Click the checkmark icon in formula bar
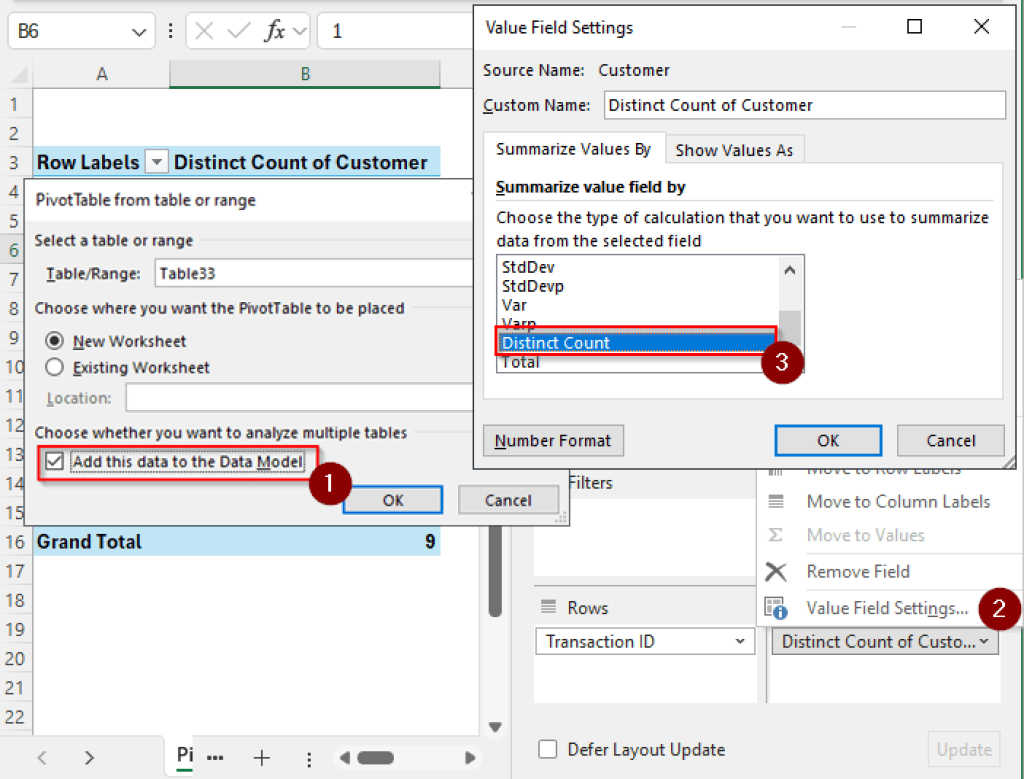Viewport: 1024px width, 779px height. pyautogui.click(x=237, y=30)
